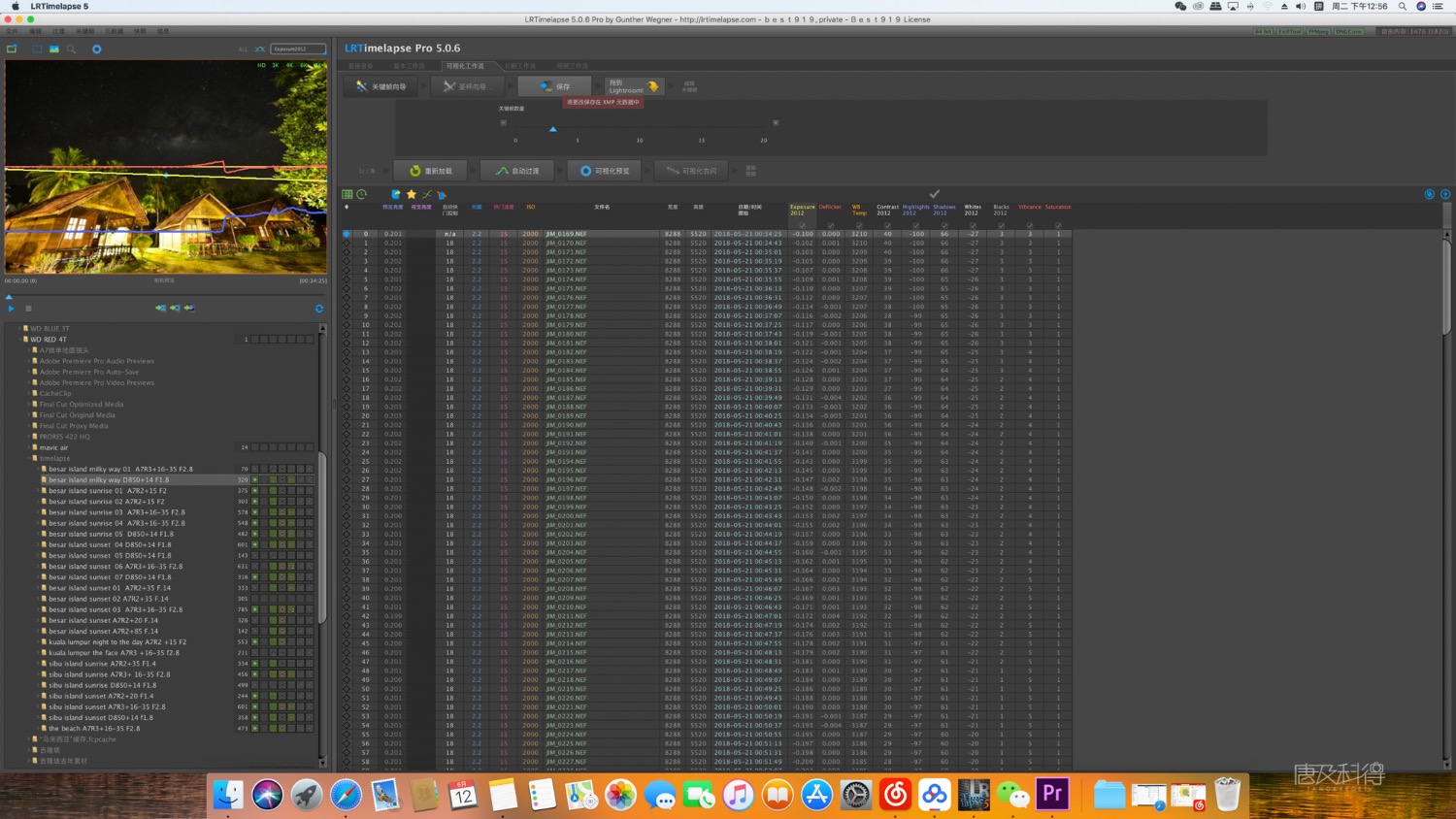This screenshot has width=1456, height=819.
Task: Toggle the Exposure 2012 column checkbox
Action: pyautogui.click(x=802, y=225)
